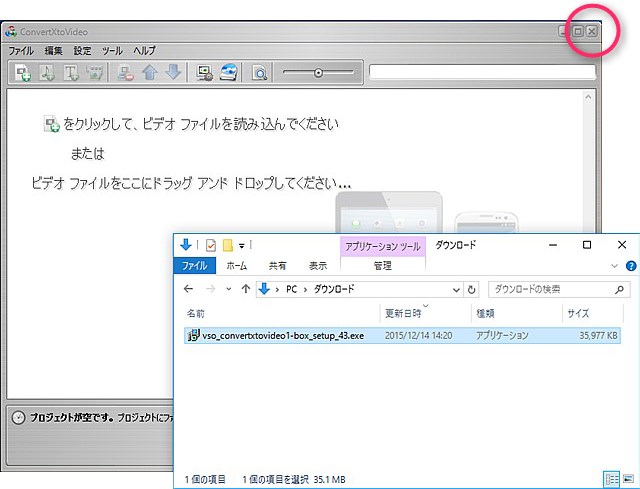640x489 pixels.
Task: Click the merge titles toolbar icon
Action: click(x=94, y=73)
